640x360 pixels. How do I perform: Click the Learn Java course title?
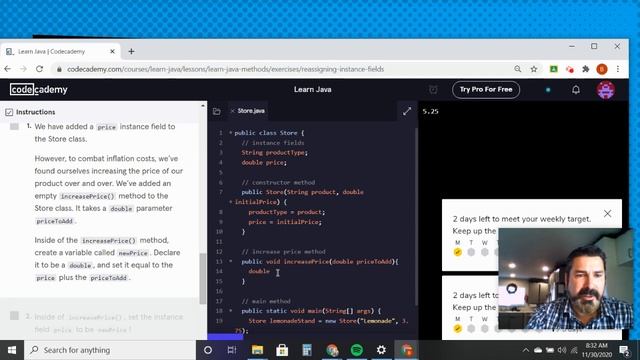[x=313, y=89]
